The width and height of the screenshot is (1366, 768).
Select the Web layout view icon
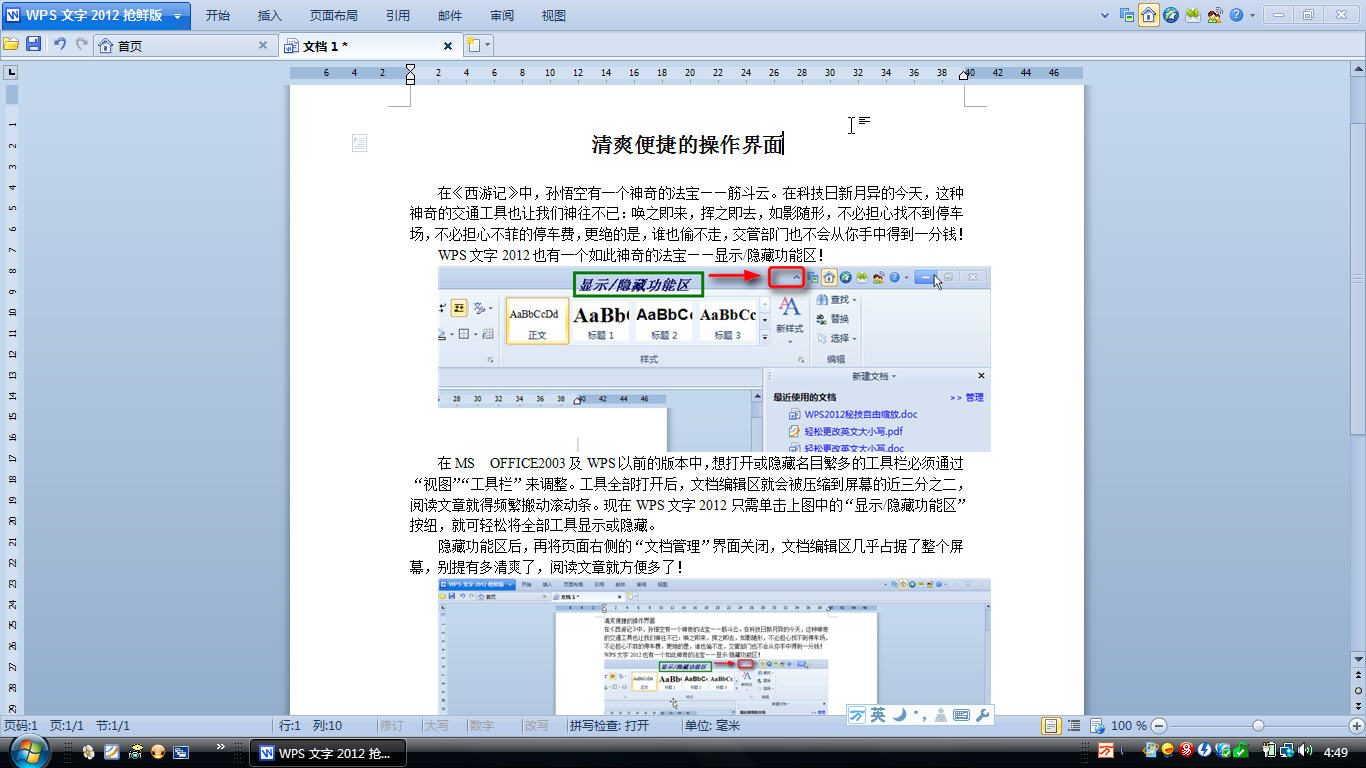[x=1096, y=726]
